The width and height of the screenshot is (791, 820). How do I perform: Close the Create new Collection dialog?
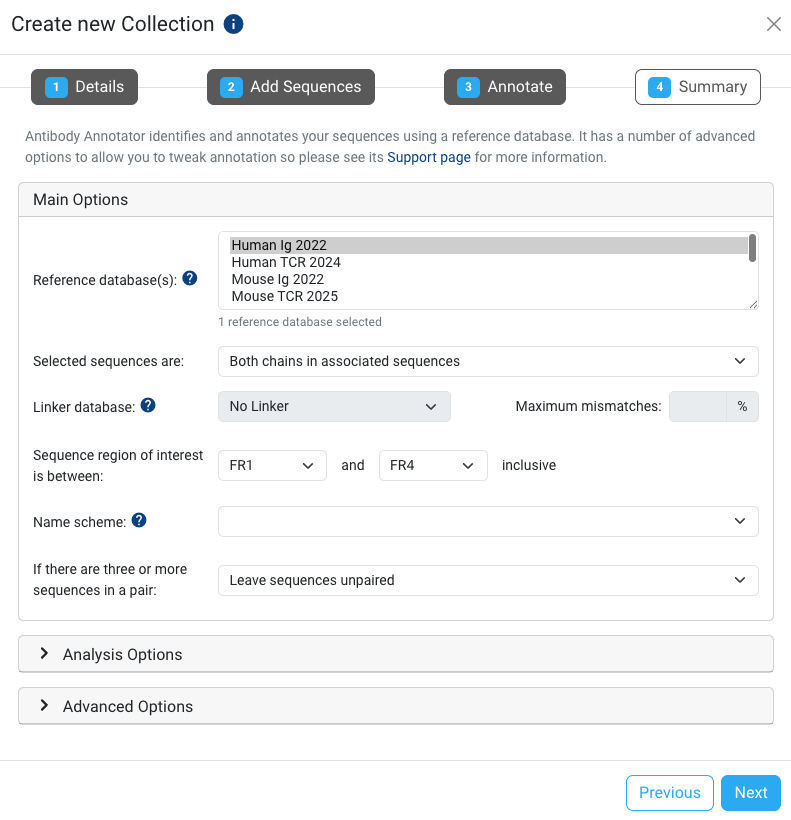773,24
